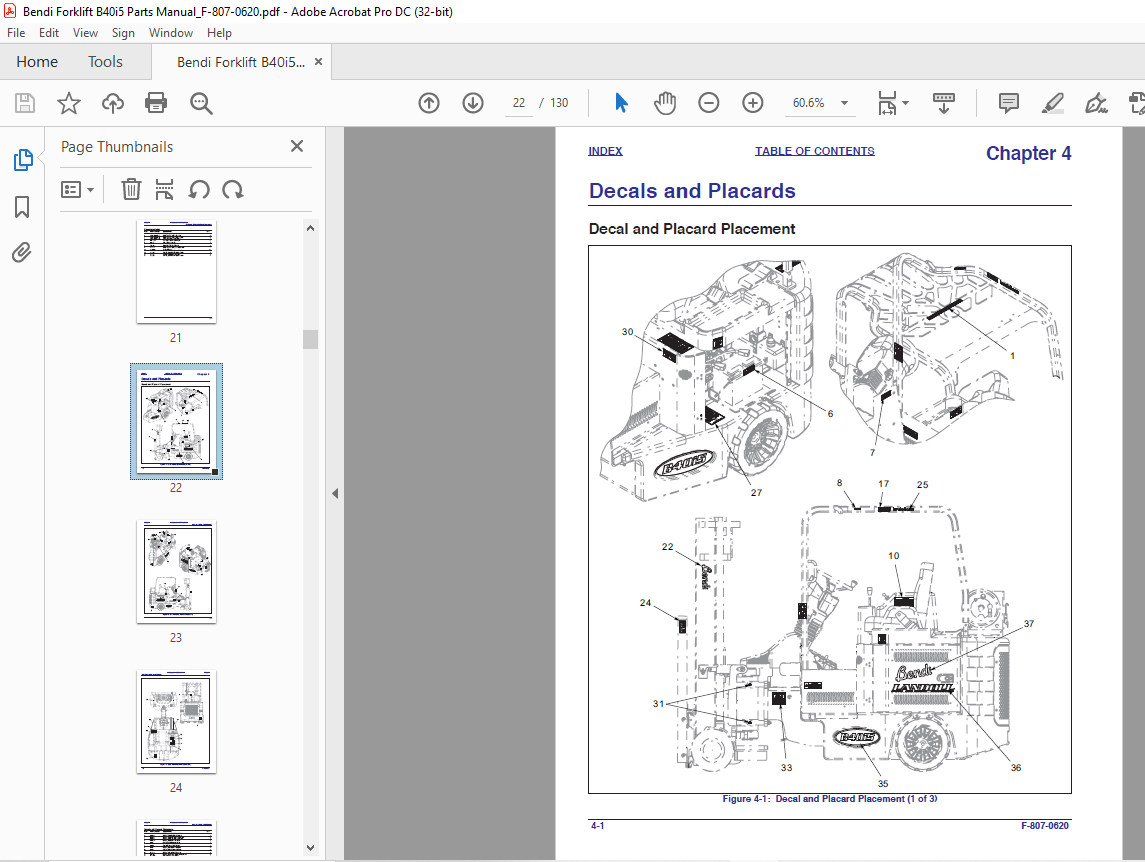Screen dimensions: 1145x862
Task: Click the scrolling mode keyboard icon
Action: pos(943,103)
